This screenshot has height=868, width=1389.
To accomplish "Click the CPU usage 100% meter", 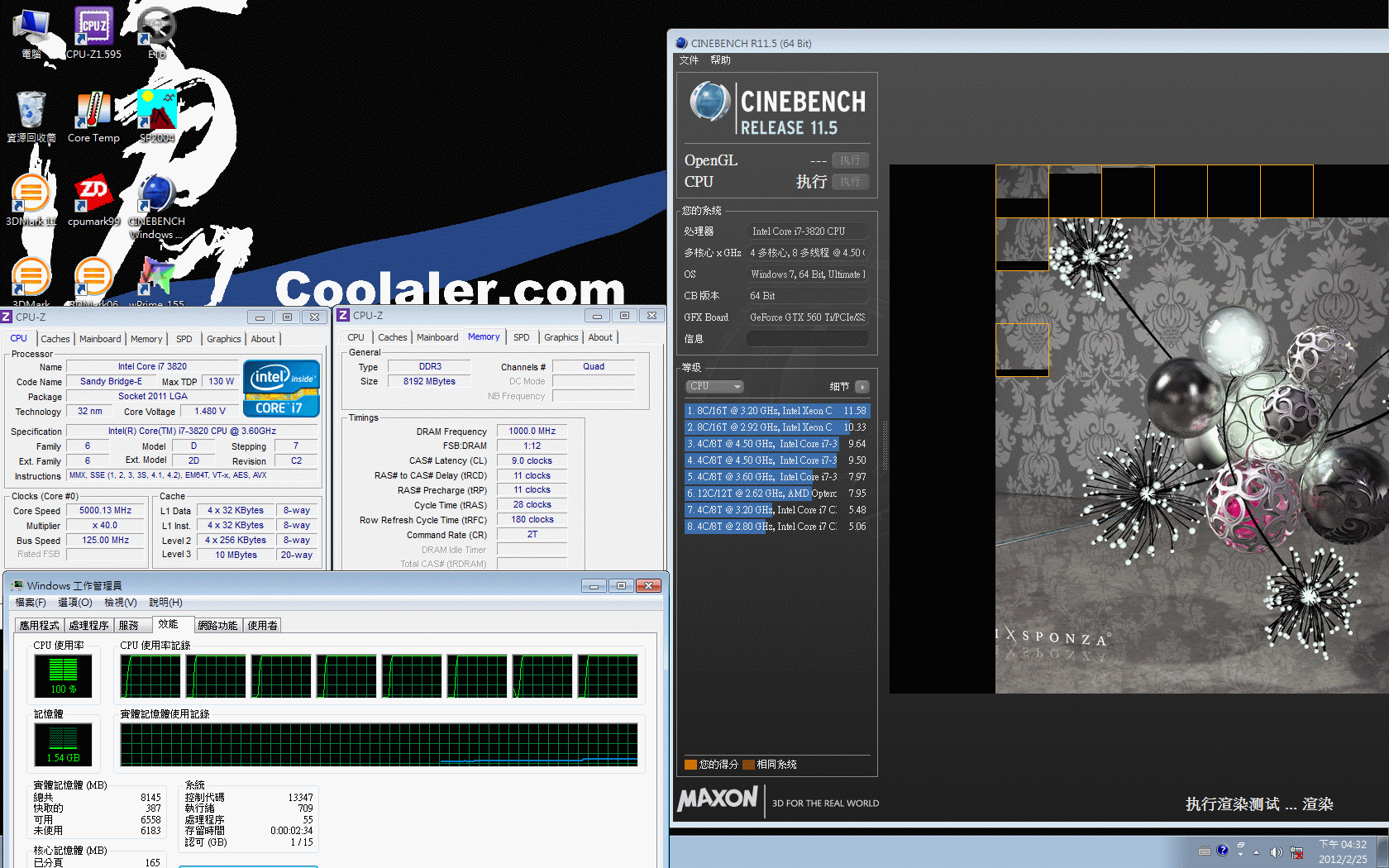I will (63, 675).
